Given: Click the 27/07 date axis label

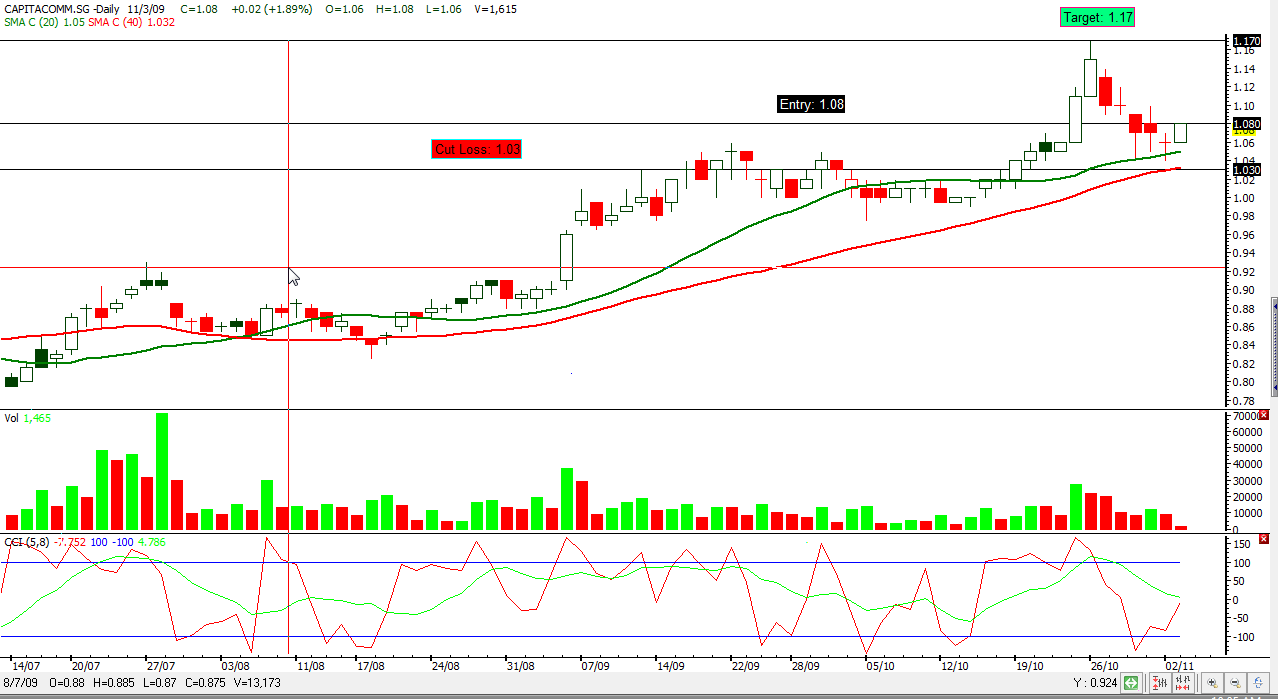Looking at the screenshot, I should pyautogui.click(x=161, y=664).
